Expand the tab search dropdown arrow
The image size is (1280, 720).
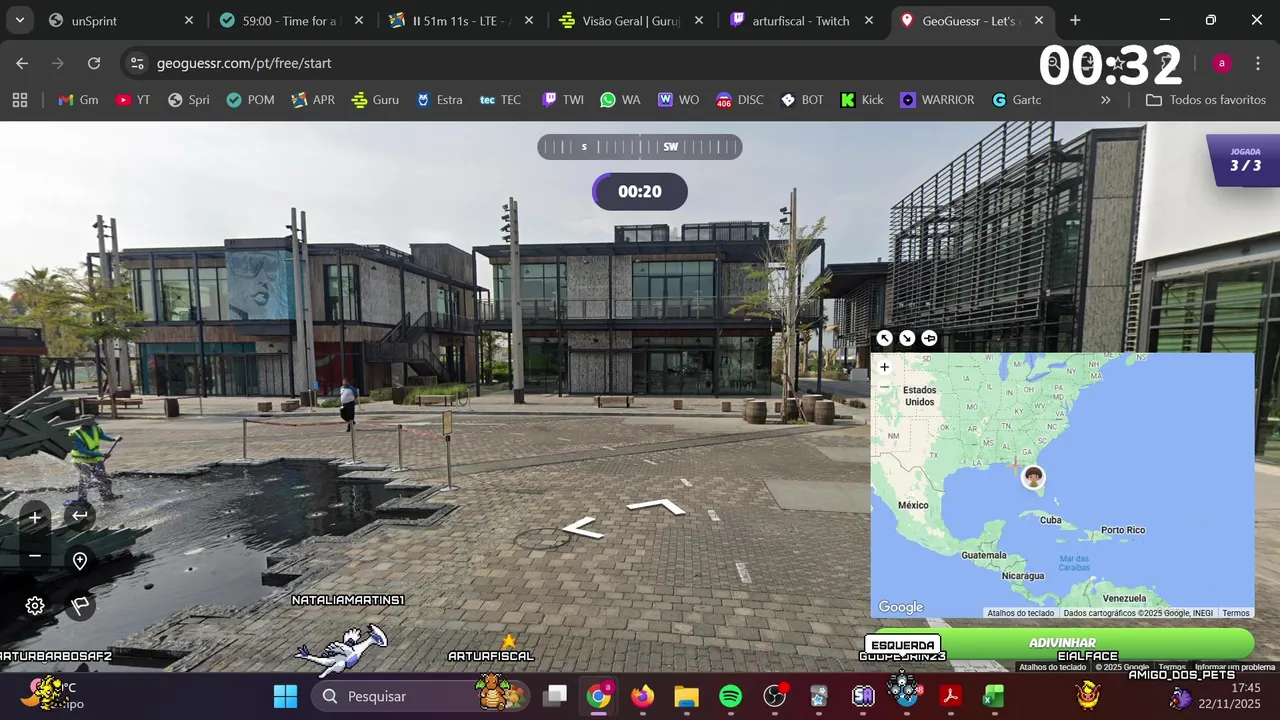(19, 20)
